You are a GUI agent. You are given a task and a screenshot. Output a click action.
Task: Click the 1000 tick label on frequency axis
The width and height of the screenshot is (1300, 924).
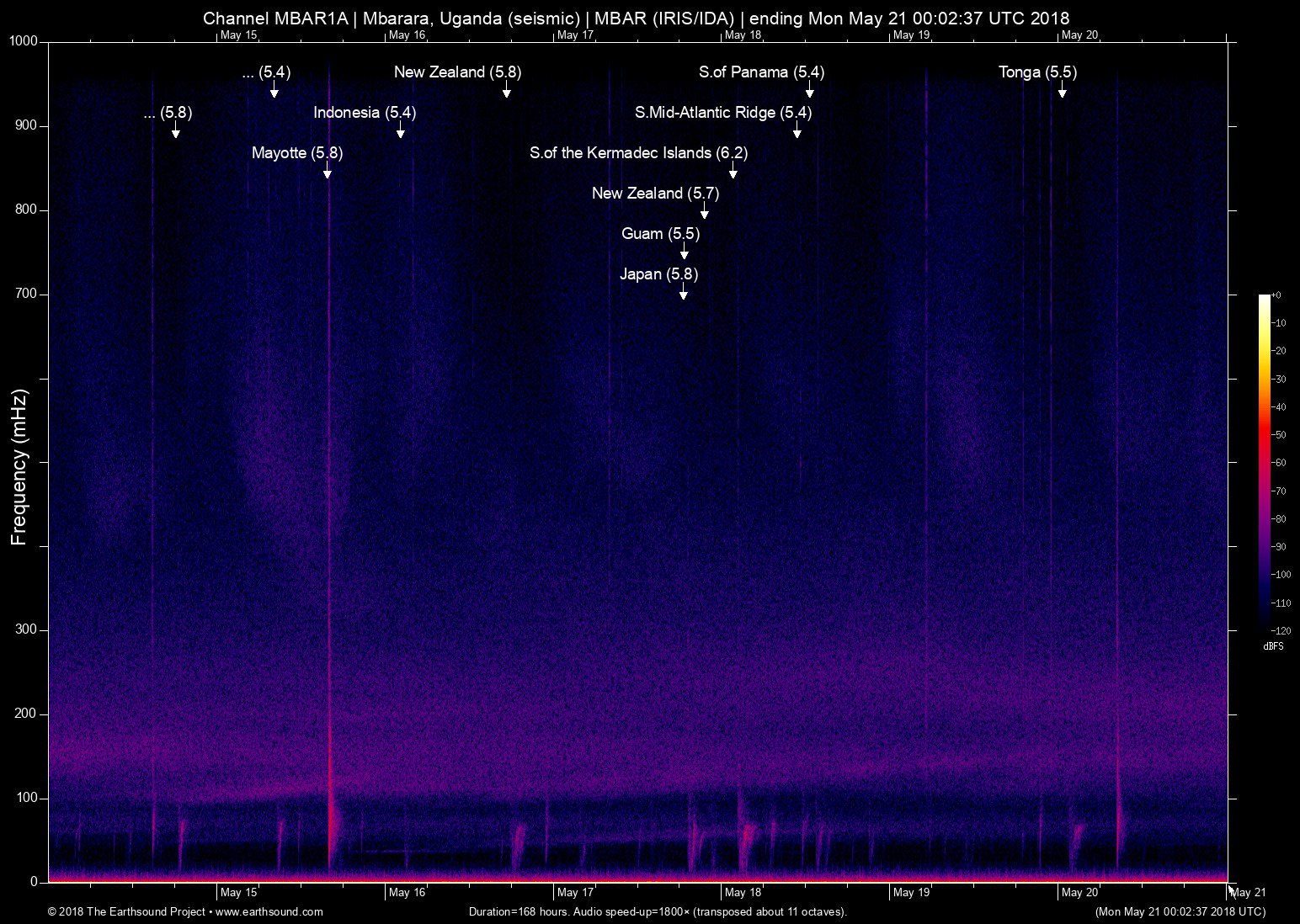pos(24,41)
